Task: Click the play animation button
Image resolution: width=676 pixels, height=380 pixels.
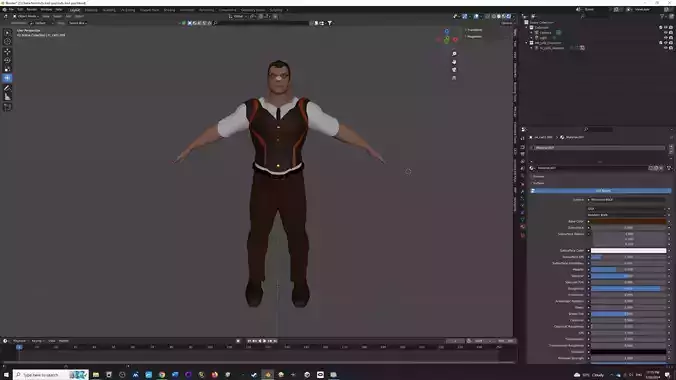Action: click(264, 341)
